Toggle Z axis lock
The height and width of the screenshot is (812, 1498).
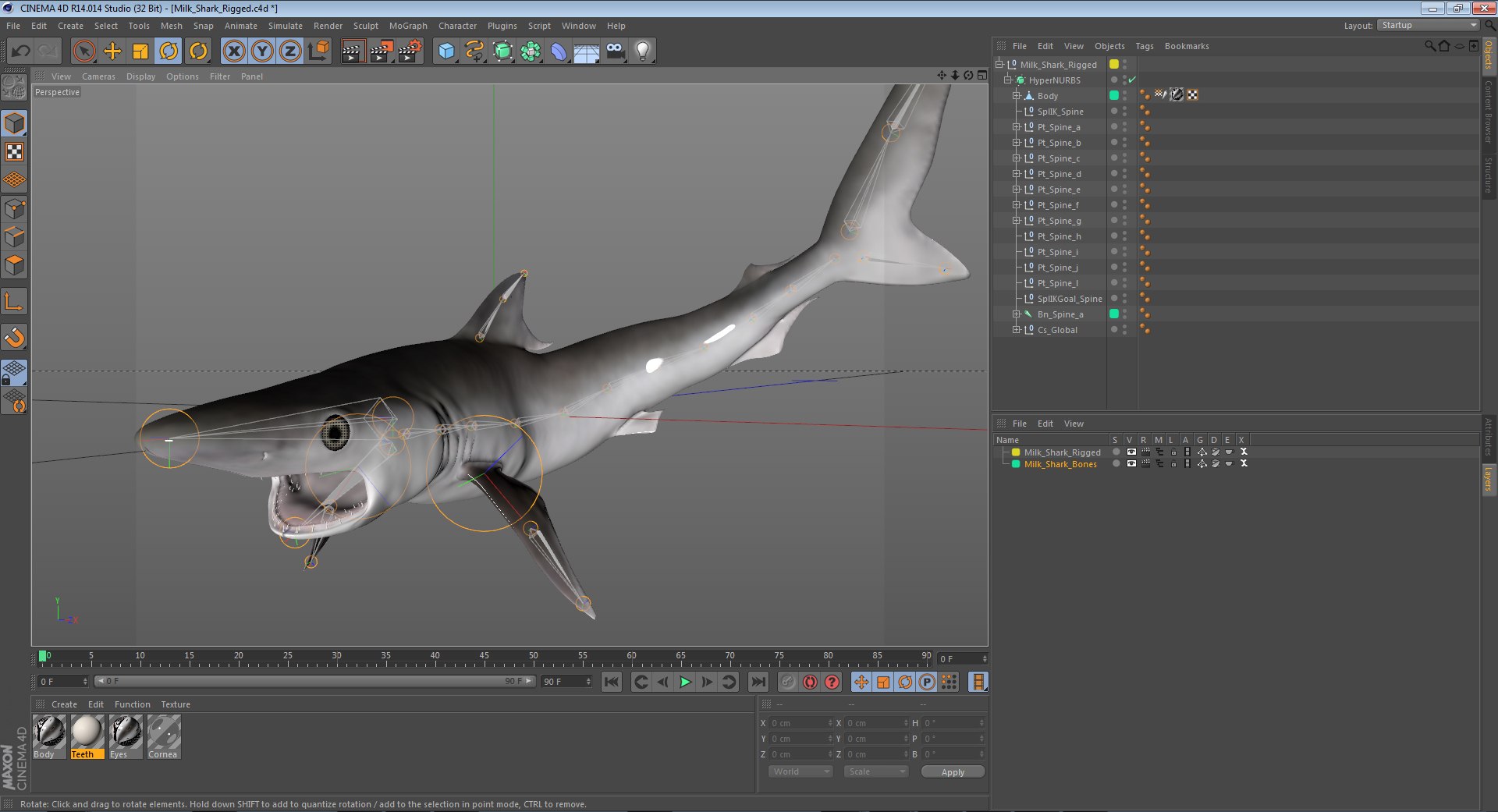(290, 51)
